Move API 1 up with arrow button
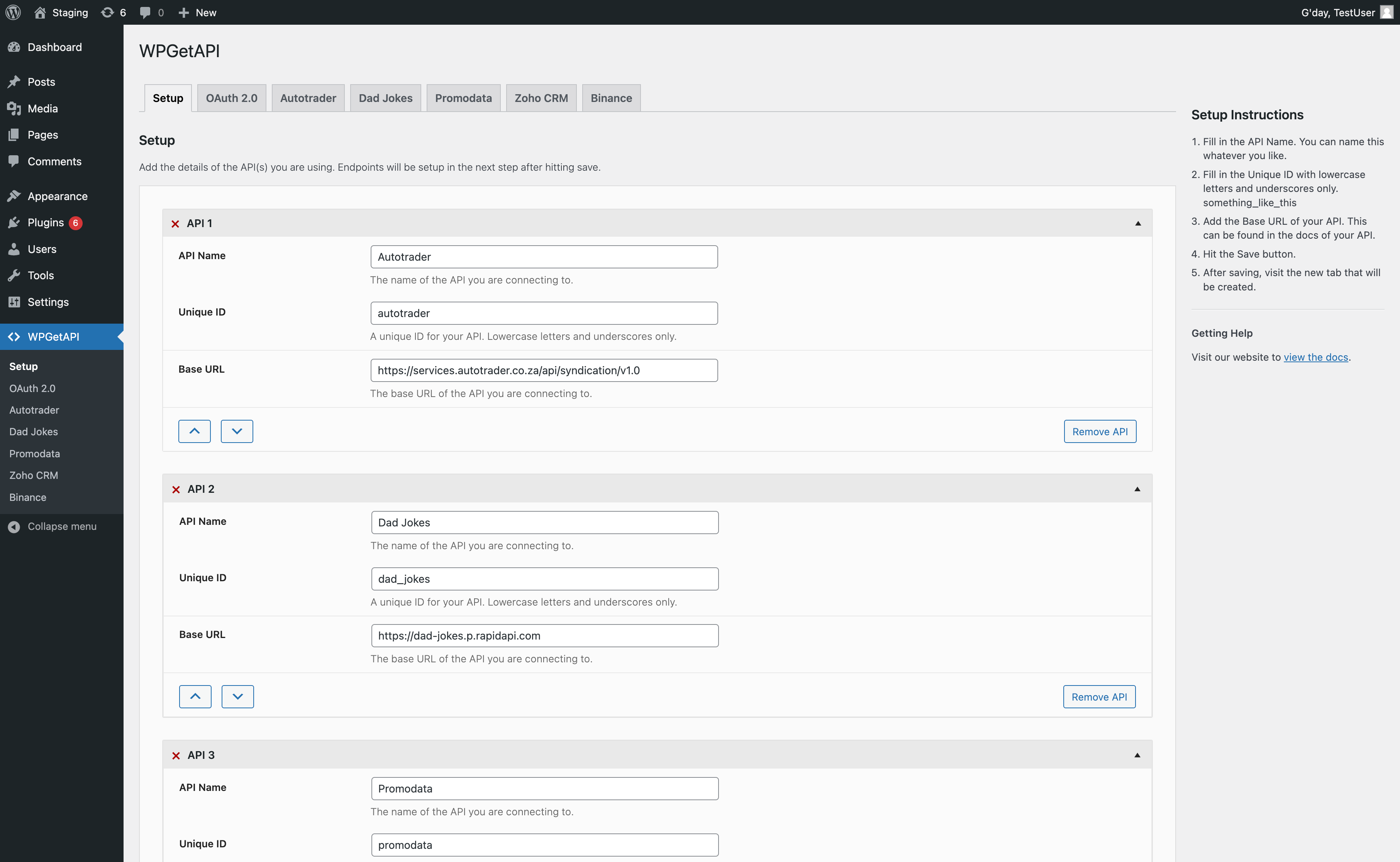 194,431
